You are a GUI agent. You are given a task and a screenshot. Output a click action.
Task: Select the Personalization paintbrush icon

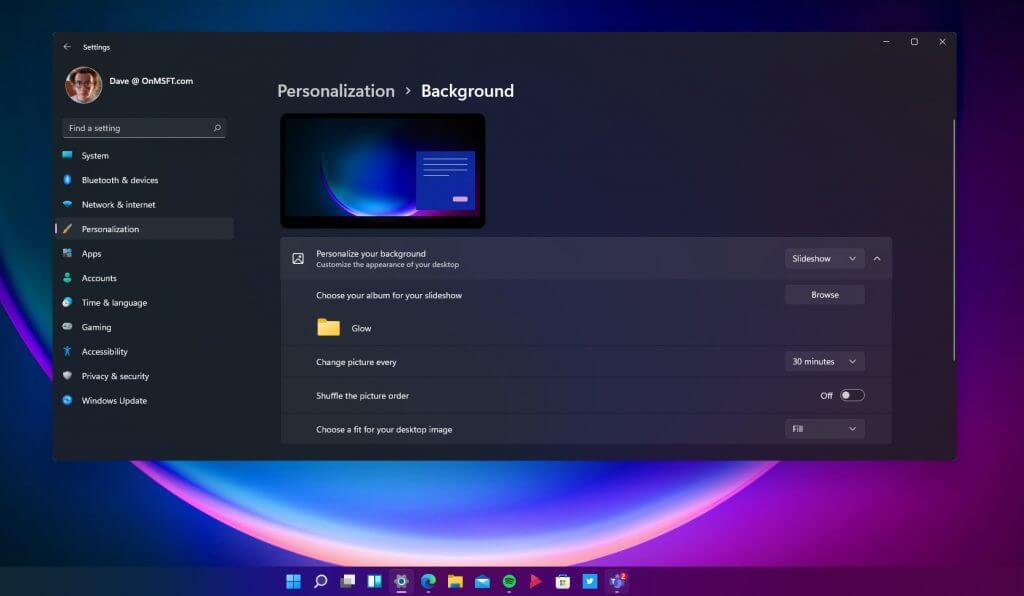pos(70,229)
